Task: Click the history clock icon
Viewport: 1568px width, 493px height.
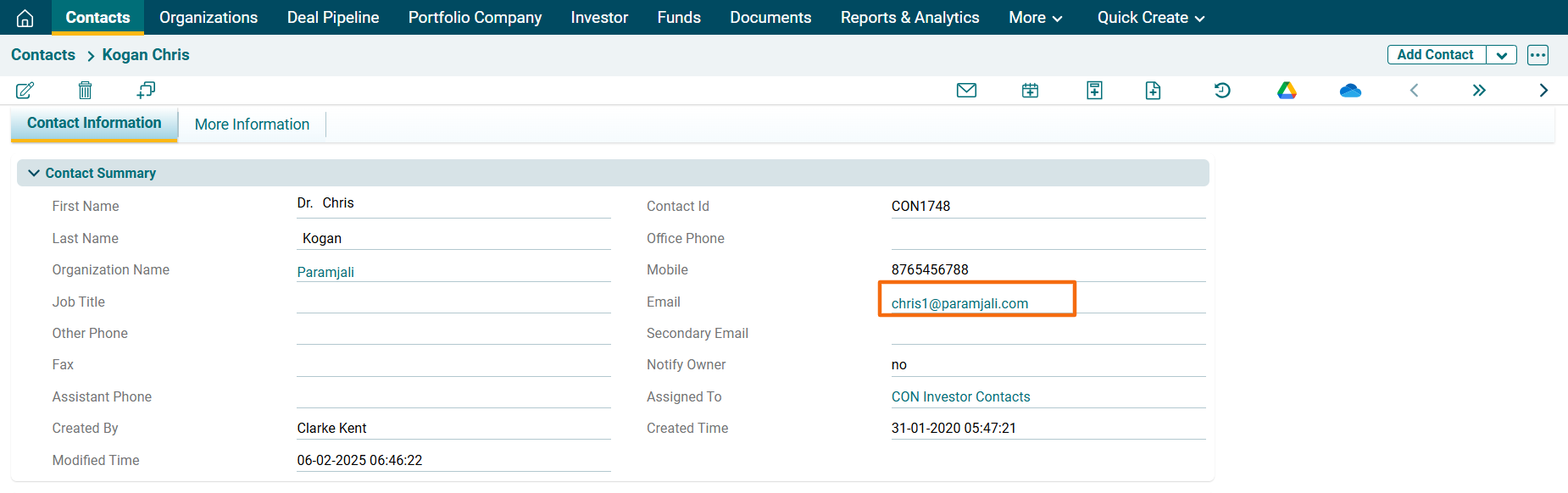Action: pyautogui.click(x=1221, y=91)
